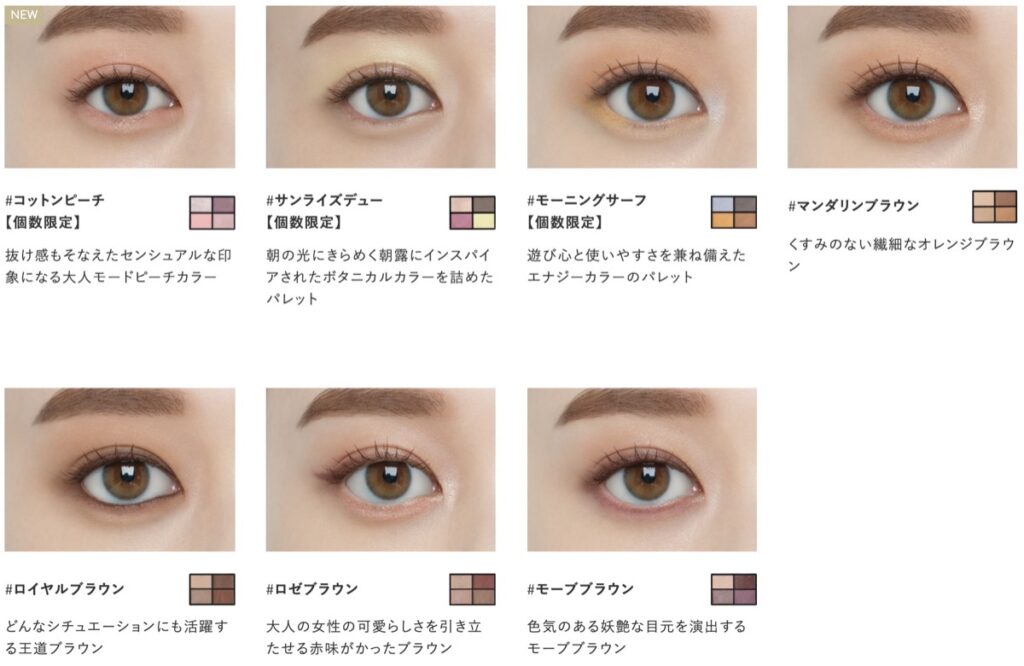The height and width of the screenshot is (666, 1024).
Task: Click the モーブブラウン palette swatch
Action: click(733, 589)
